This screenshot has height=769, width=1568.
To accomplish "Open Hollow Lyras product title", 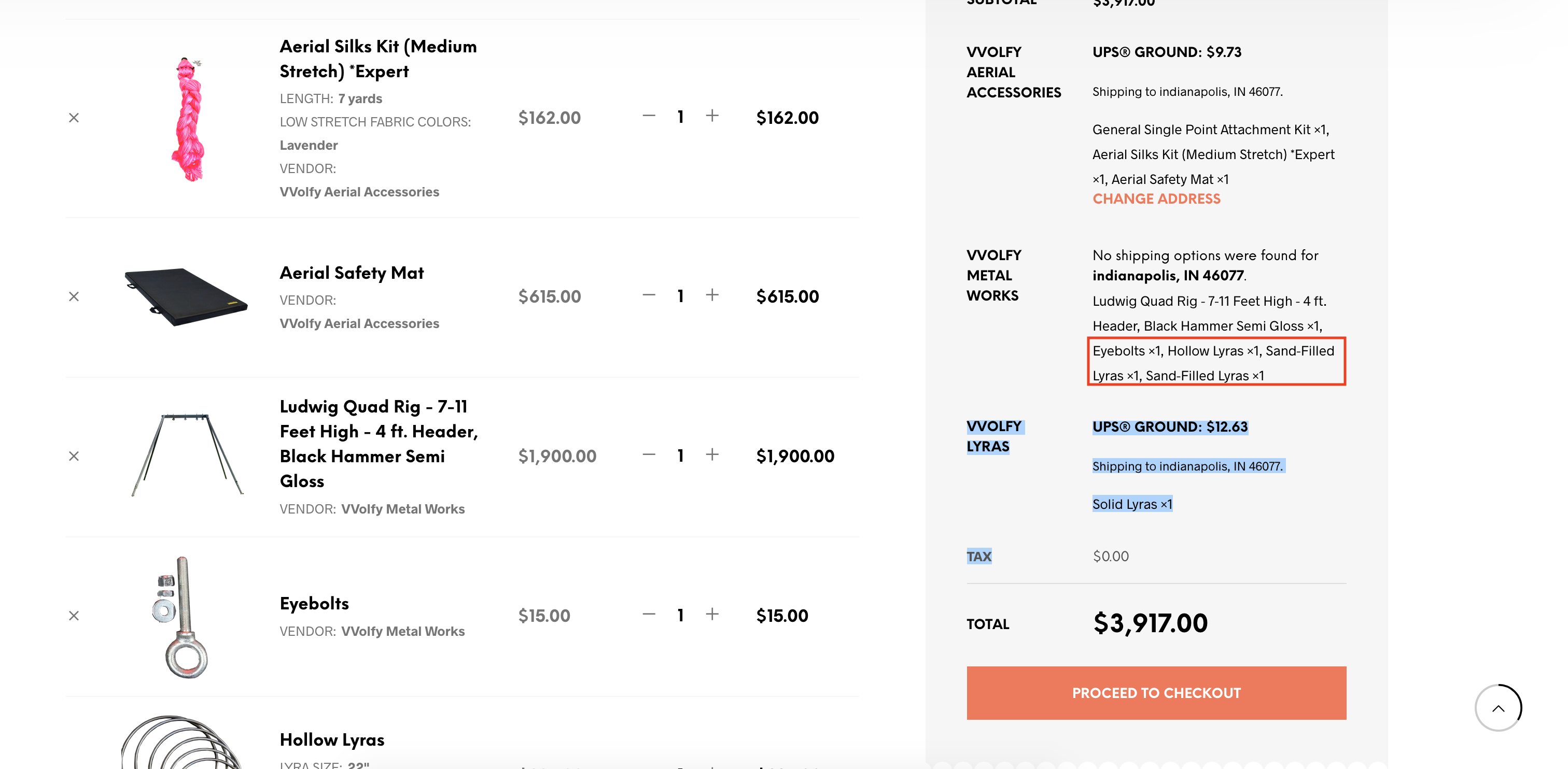I will [332, 739].
